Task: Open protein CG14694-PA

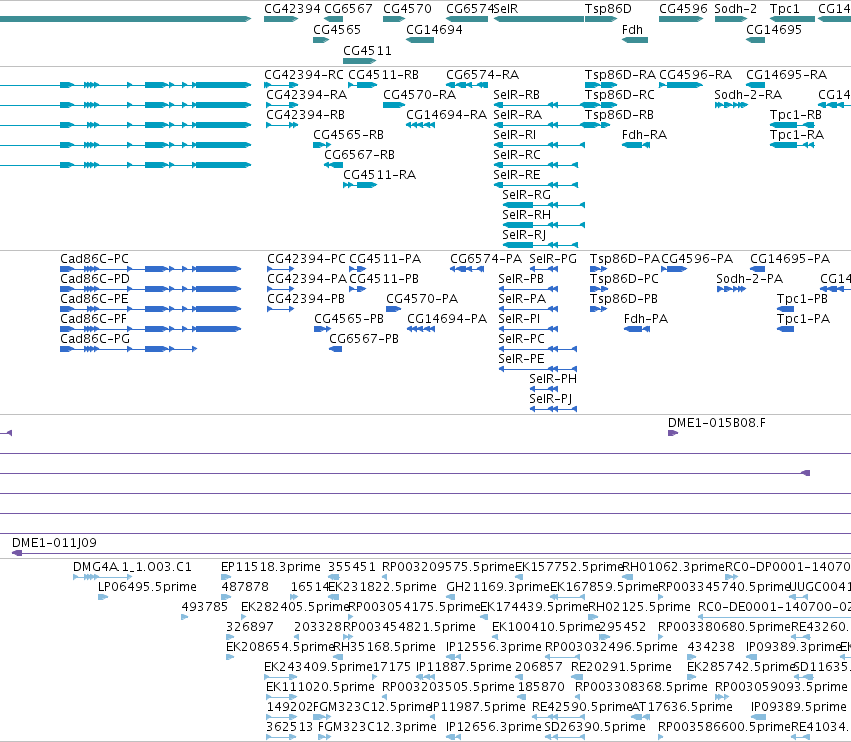Action: pyautogui.click(x=421, y=329)
